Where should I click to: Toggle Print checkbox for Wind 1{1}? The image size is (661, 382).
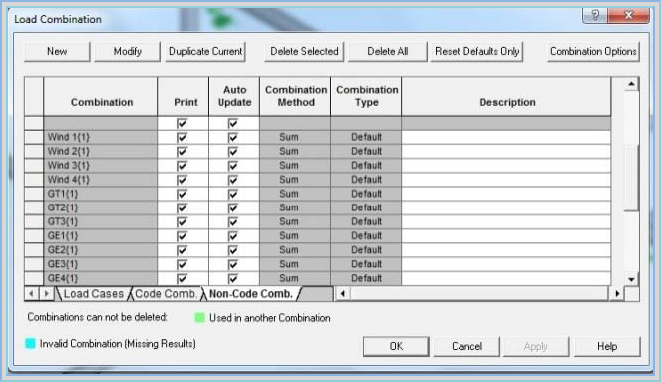click(182, 137)
